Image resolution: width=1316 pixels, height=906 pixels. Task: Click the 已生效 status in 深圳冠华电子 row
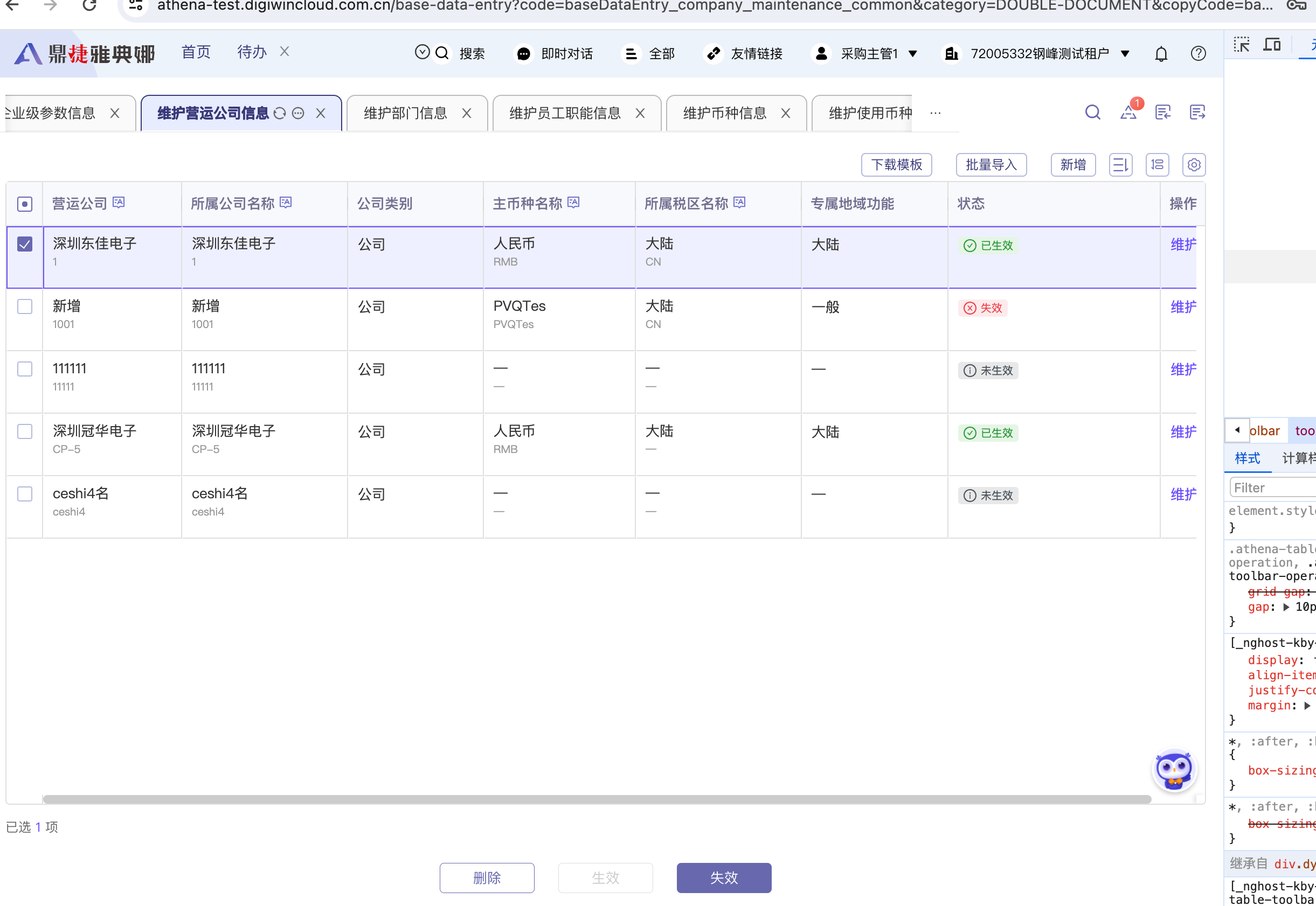click(x=988, y=433)
